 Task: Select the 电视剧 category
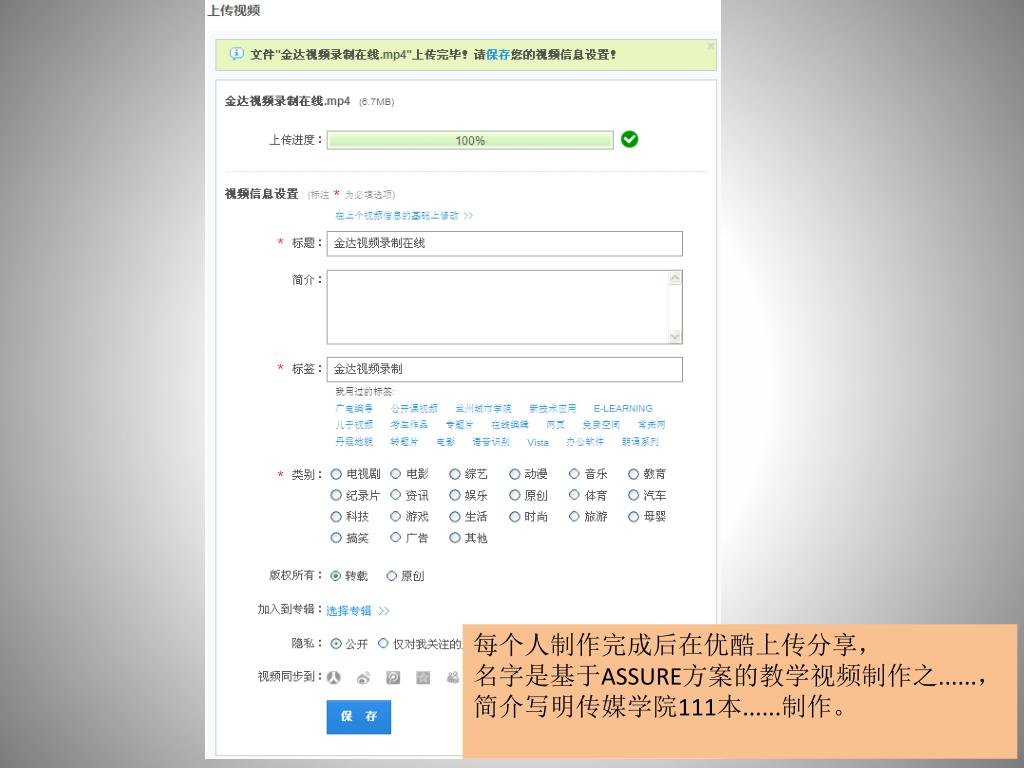[336, 474]
